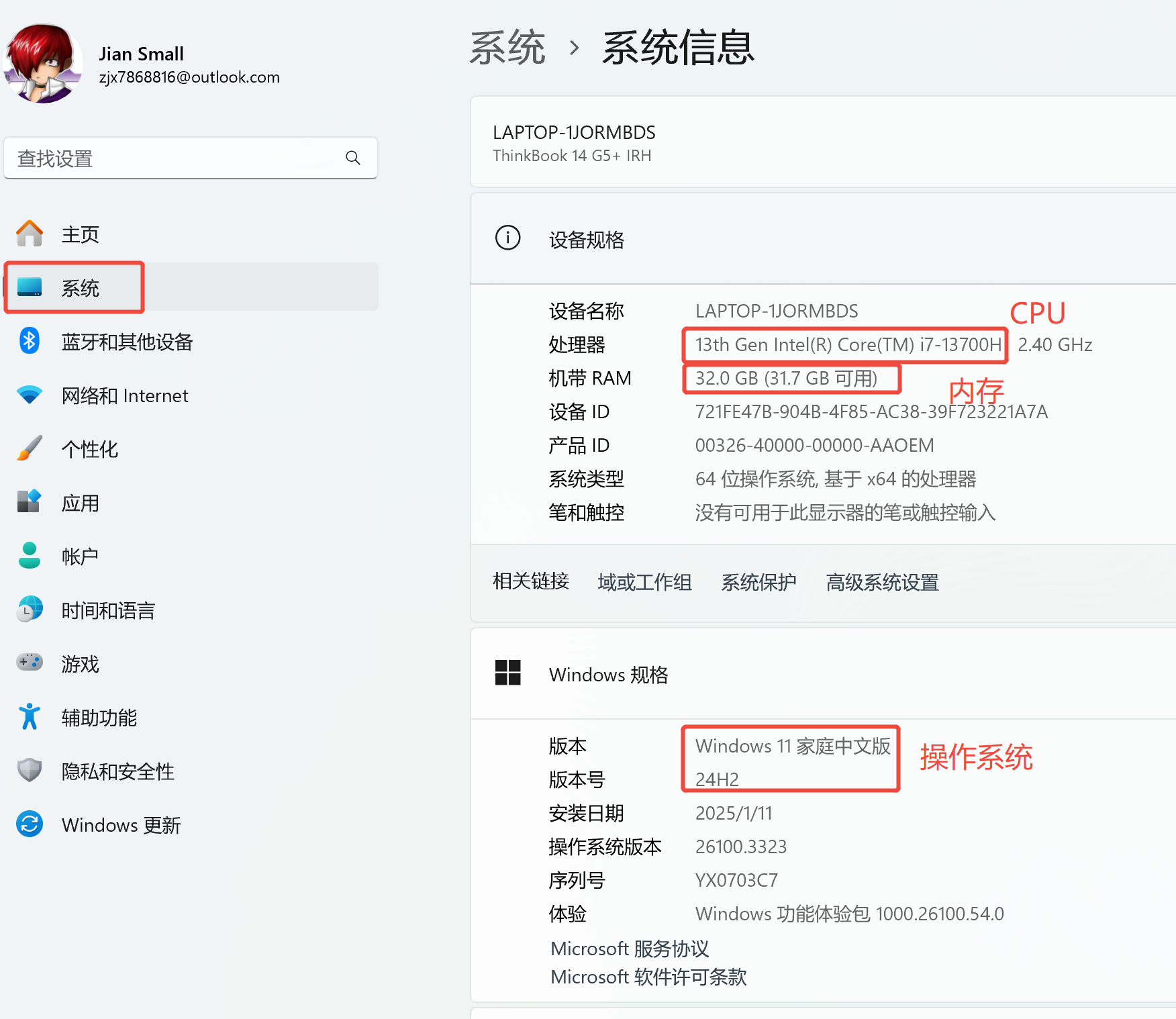Open 隐私和安全性 settings page
Screen dimensions: 1176x1019
191,771
